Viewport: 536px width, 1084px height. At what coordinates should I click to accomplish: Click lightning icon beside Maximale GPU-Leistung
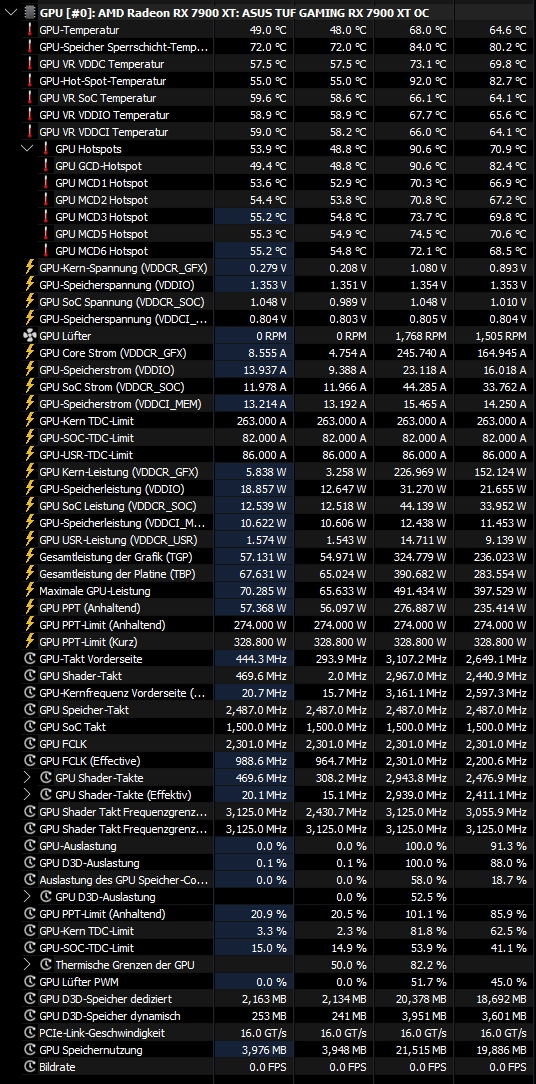point(30,590)
